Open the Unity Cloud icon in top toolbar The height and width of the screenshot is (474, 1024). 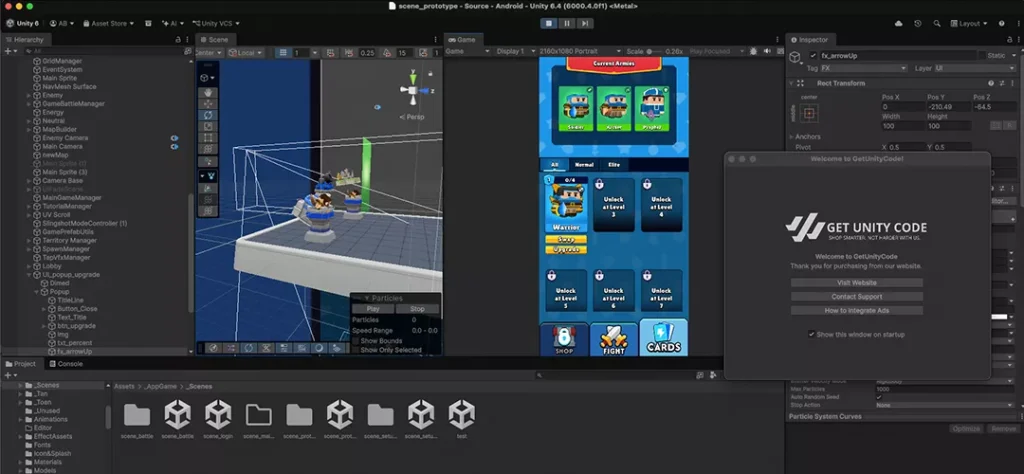point(899,24)
